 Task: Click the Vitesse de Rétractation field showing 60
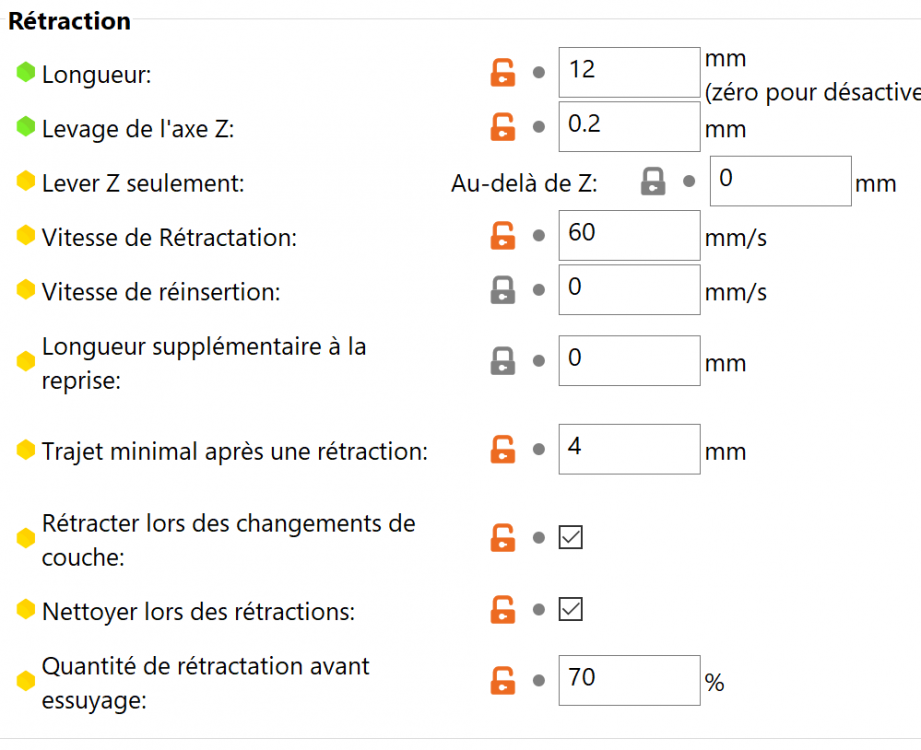tap(628, 236)
